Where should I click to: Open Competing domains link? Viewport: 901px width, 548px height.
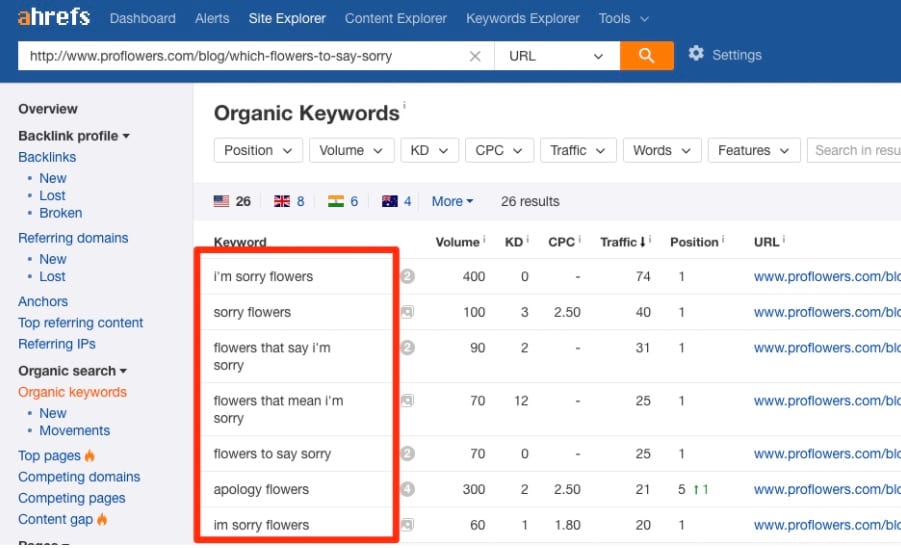click(79, 477)
